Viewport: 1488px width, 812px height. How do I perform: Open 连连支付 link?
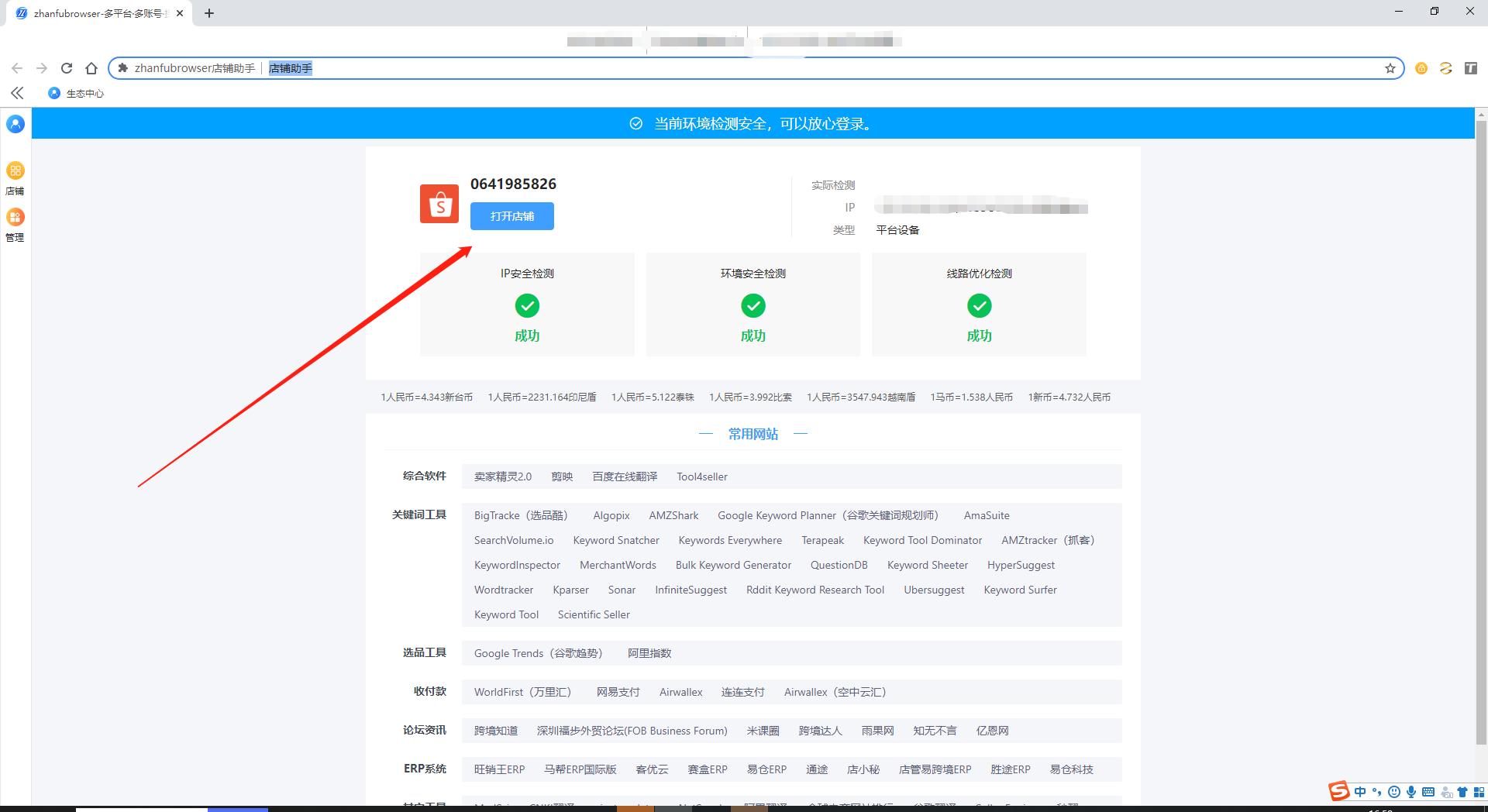tap(742, 692)
